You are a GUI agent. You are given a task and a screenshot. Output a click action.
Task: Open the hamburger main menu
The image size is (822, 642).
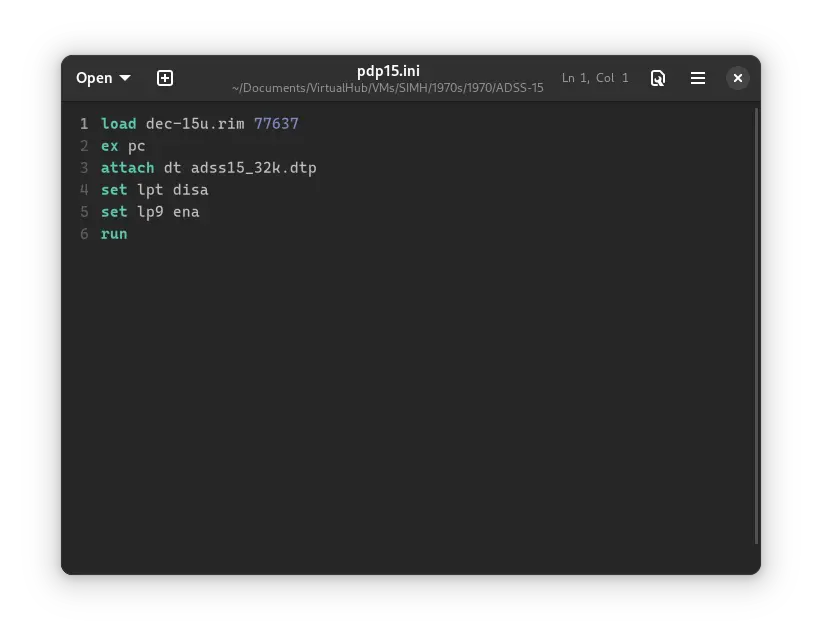(698, 78)
